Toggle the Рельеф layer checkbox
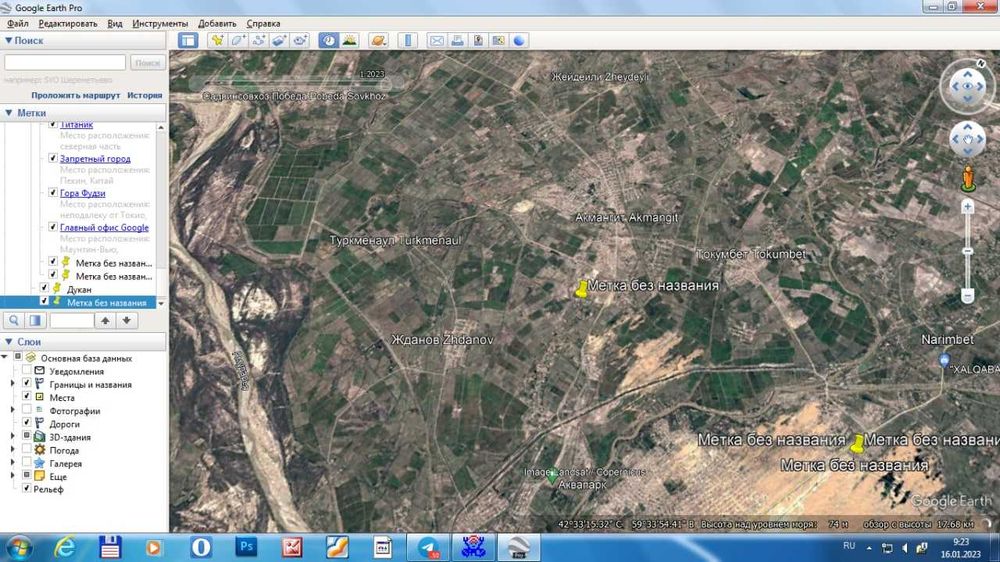The width and height of the screenshot is (1000, 562). tap(26, 488)
